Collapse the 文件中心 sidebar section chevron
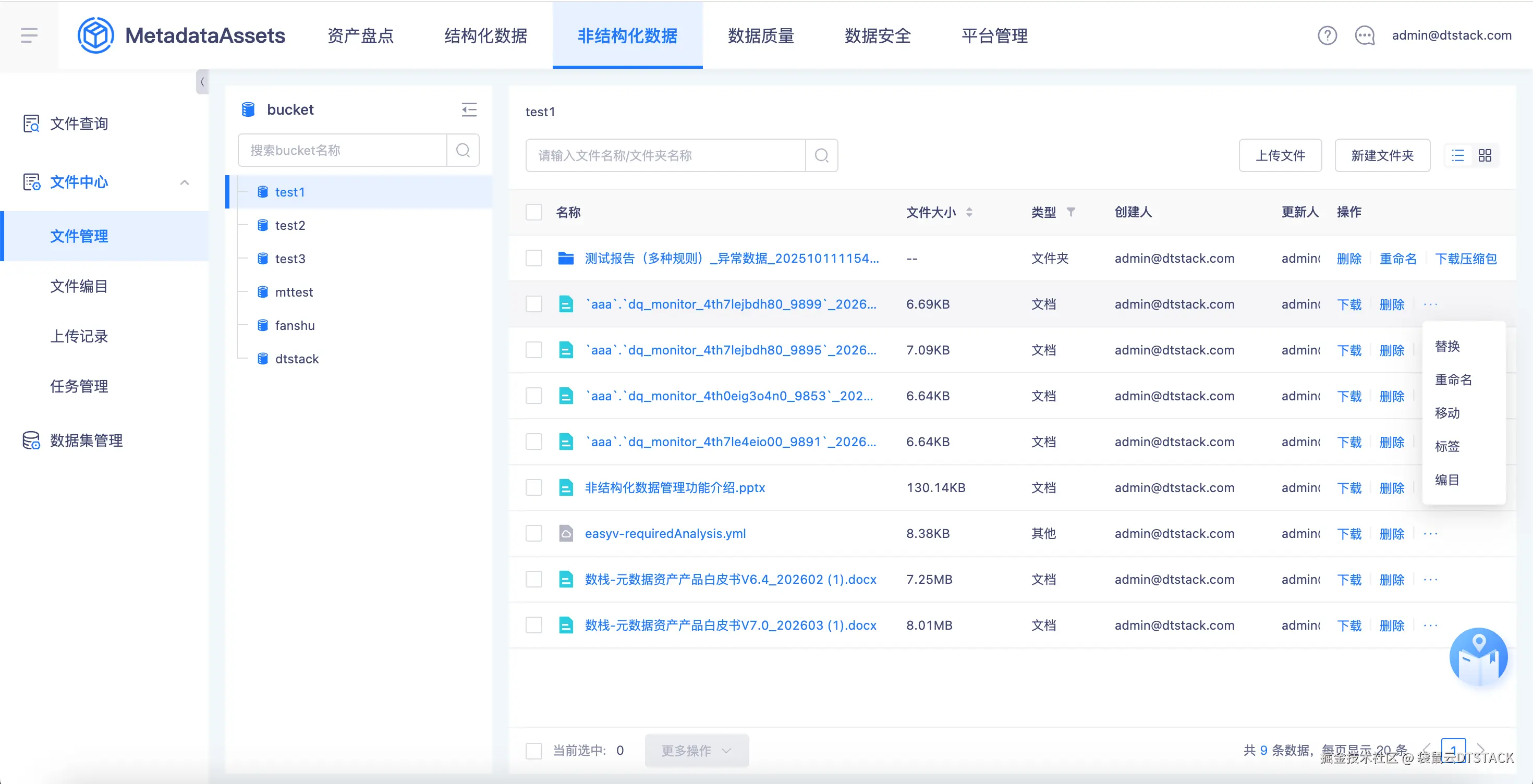The height and width of the screenshot is (784, 1533). 185,182
